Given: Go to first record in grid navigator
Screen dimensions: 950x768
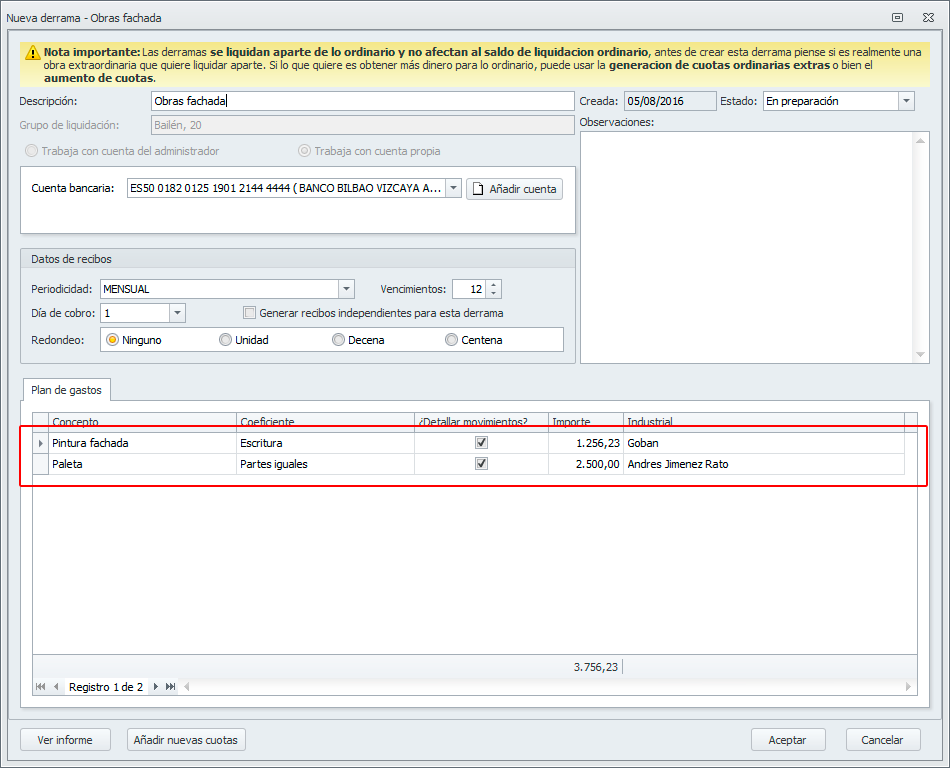Looking at the screenshot, I should point(41,686).
